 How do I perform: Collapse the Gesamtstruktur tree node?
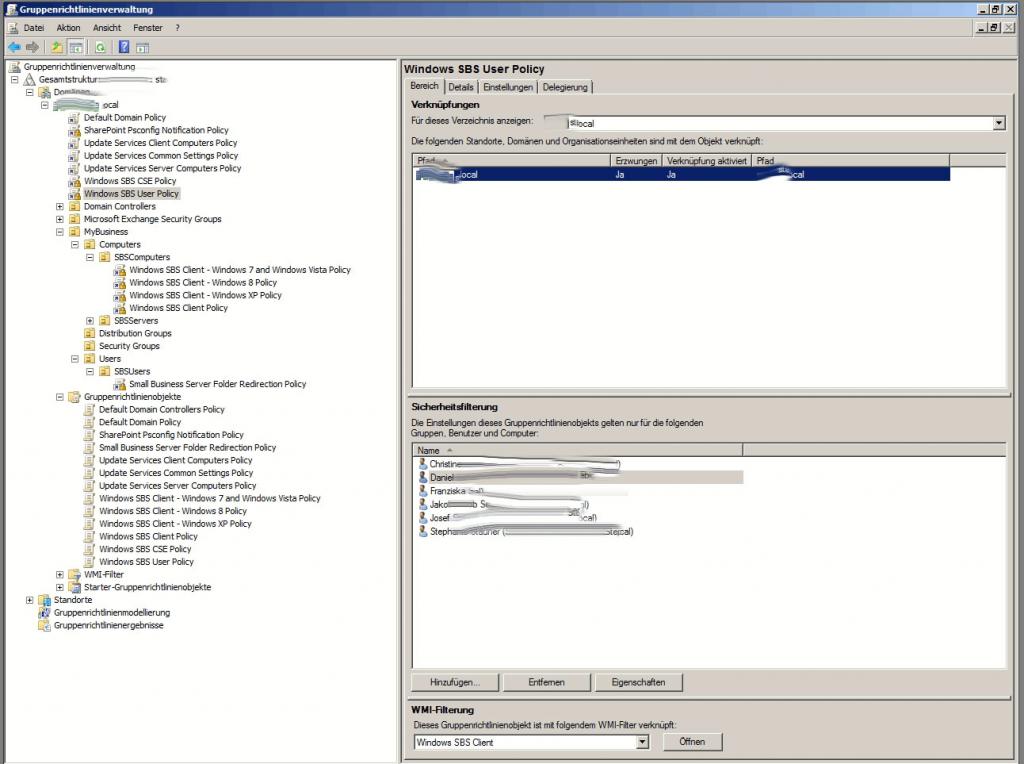pos(14,80)
